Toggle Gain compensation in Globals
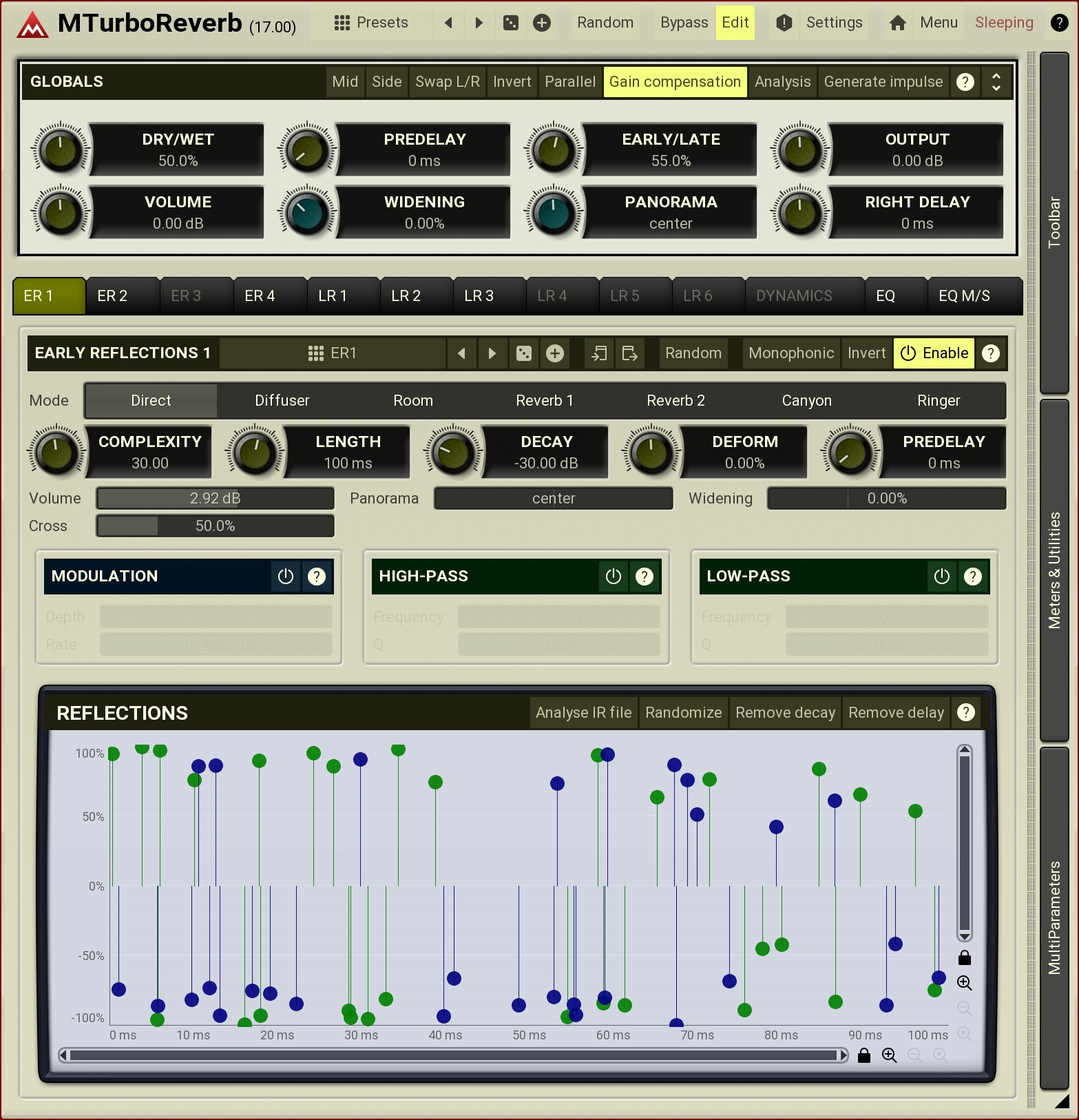Image resolution: width=1079 pixels, height=1120 pixels. 674,82
